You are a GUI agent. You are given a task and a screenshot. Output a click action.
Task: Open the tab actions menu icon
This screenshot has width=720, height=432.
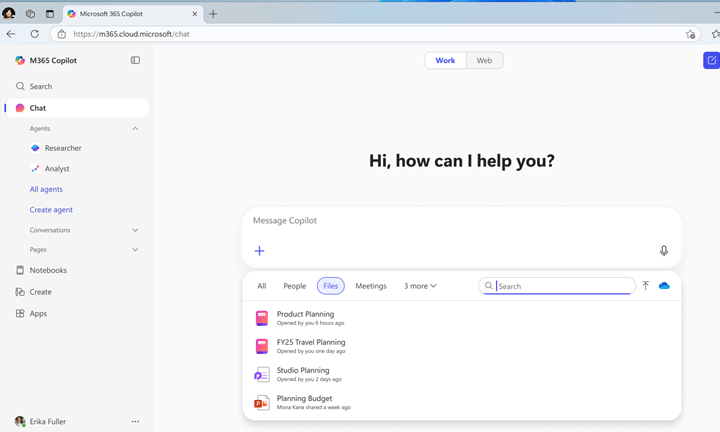tap(50, 14)
